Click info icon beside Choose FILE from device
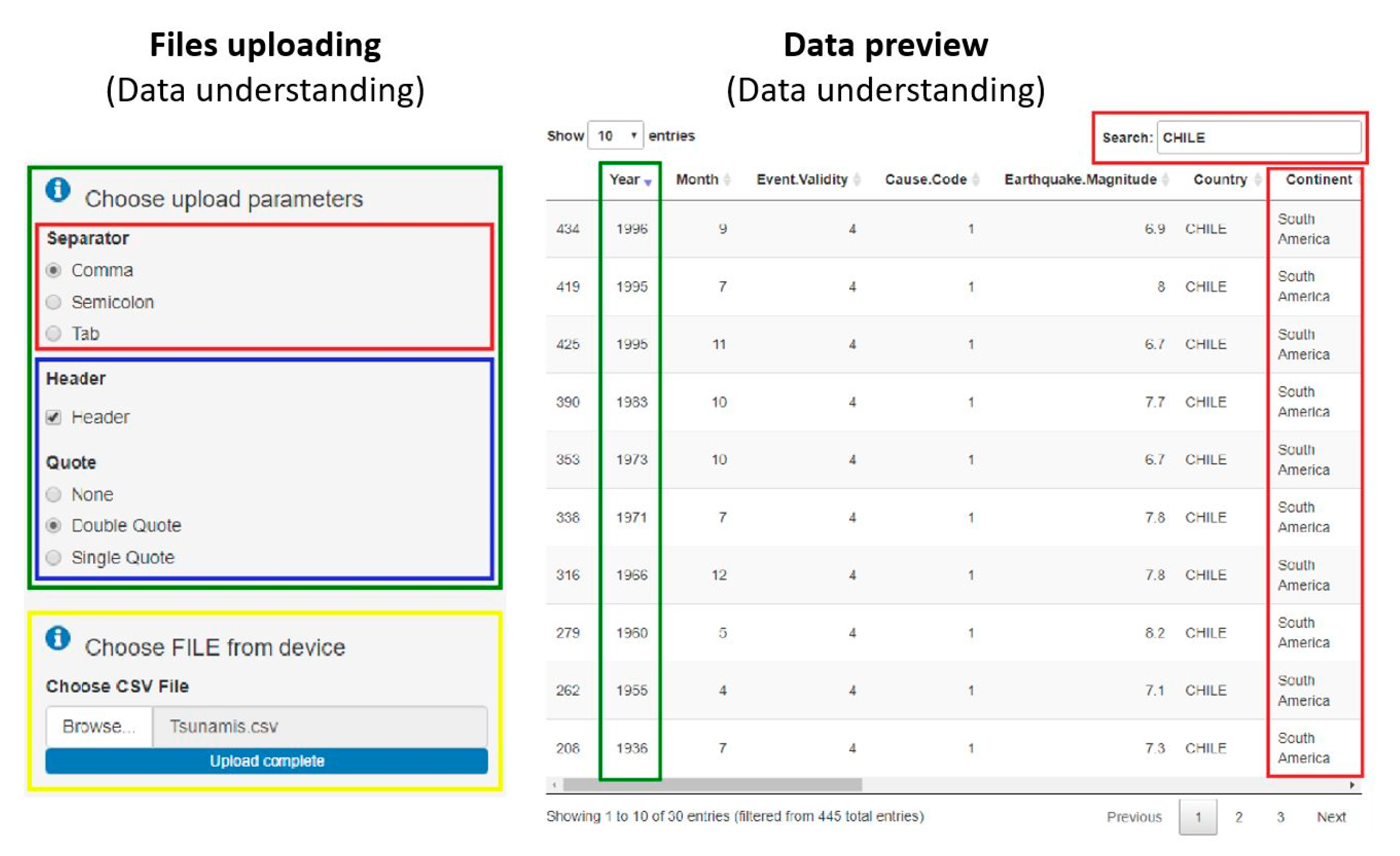1400x856 pixels. click(x=58, y=638)
